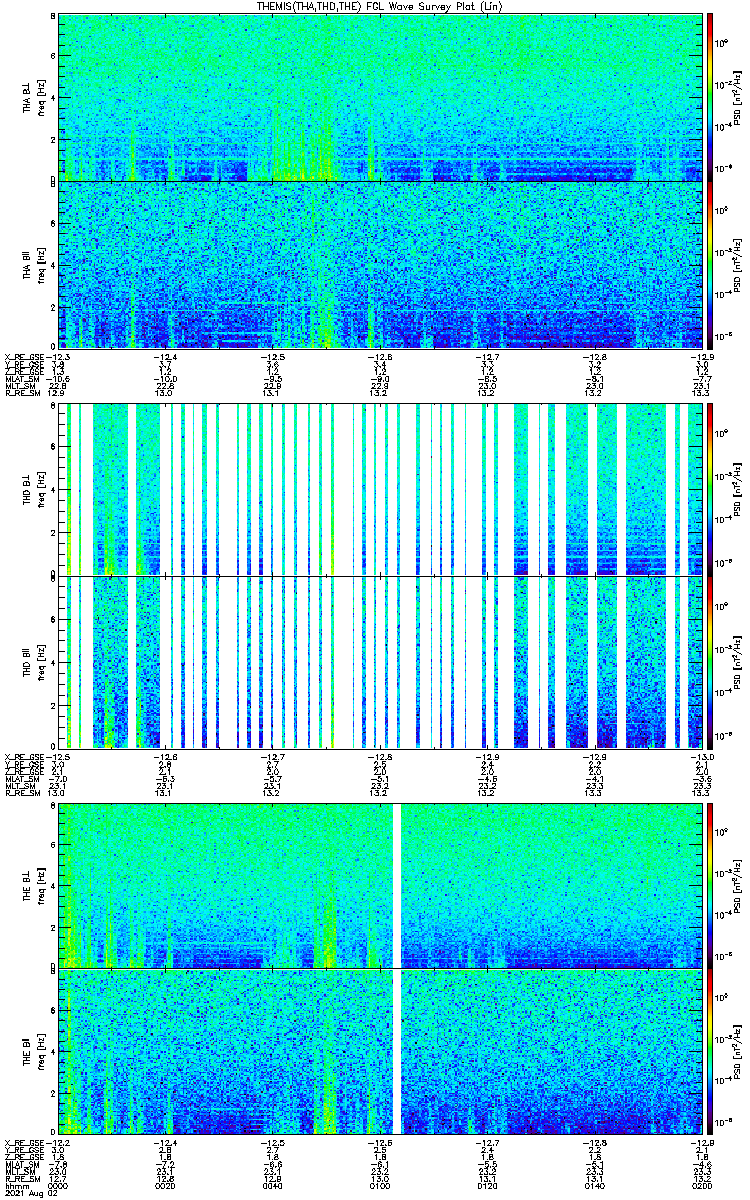Screen dimensions: 750x1200
Task: Click the plot title THEMIS FGL Wave Survey Plot
Action: pyautogui.click(x=379, y=6)
